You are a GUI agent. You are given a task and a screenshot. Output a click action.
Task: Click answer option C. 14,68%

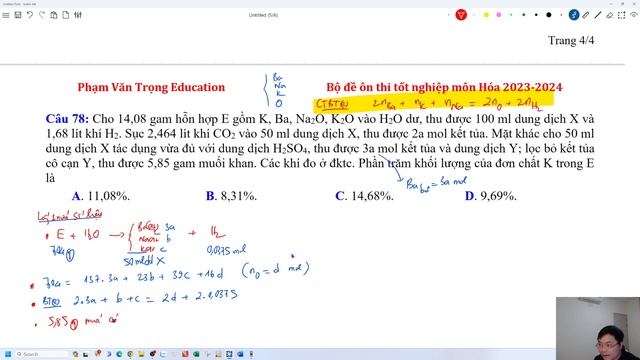[364, 196]
